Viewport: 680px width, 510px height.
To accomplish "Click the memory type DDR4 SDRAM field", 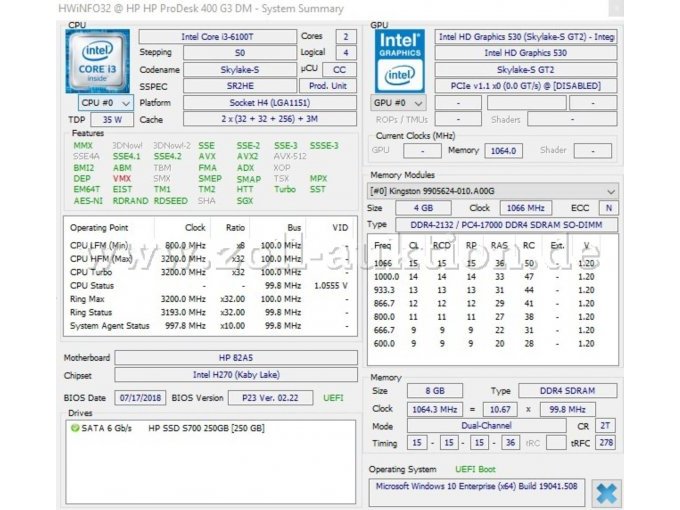I will coord(567,391).
